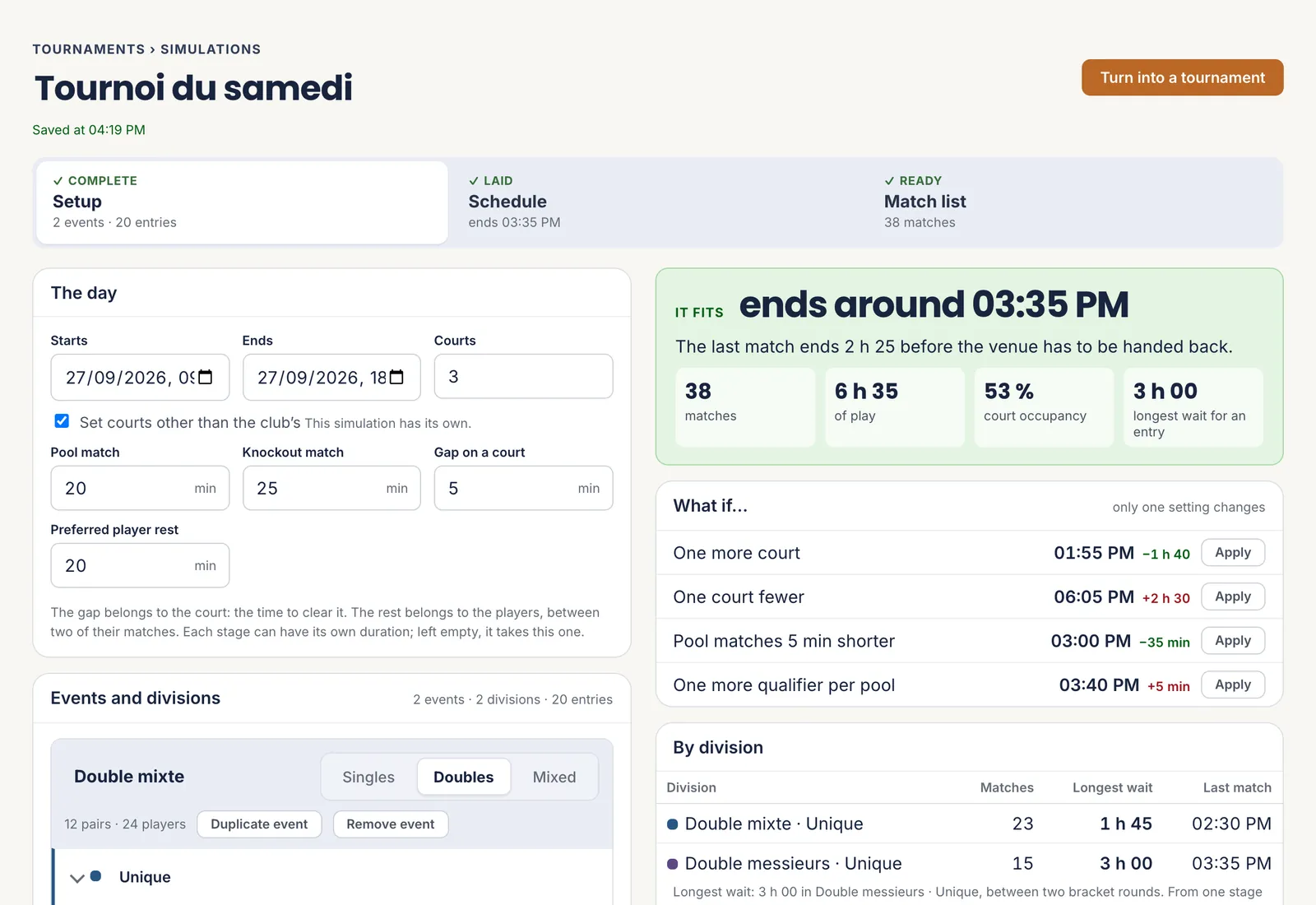Screen dimensions: 1316x905
Task: Open calendar picker in Starts field
Action: (x=206, y=377)
